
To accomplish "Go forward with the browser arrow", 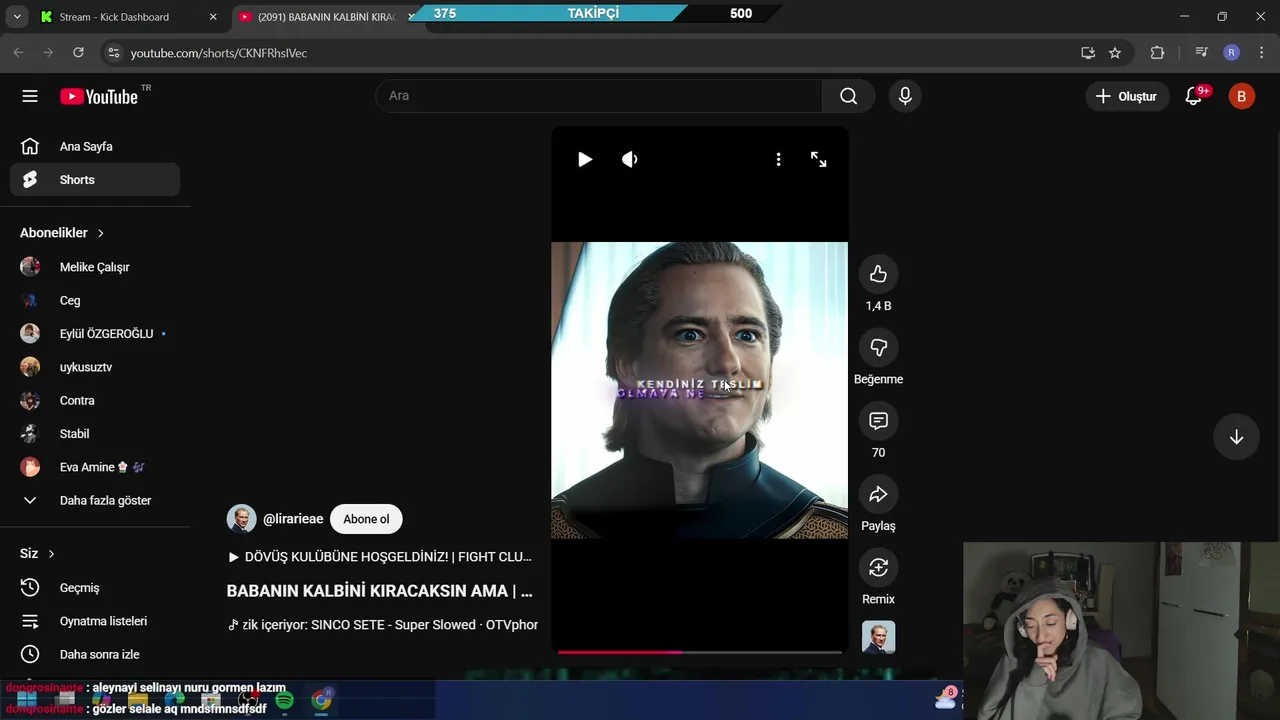I will tap(48, 53).
